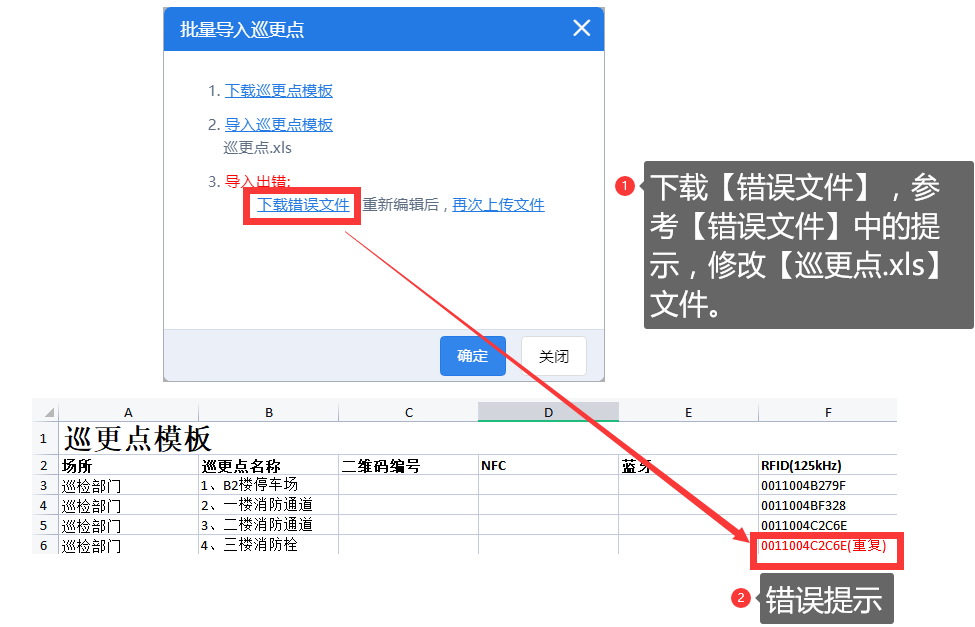Click the cell 3、二楼消防通道

pos(269,525)
